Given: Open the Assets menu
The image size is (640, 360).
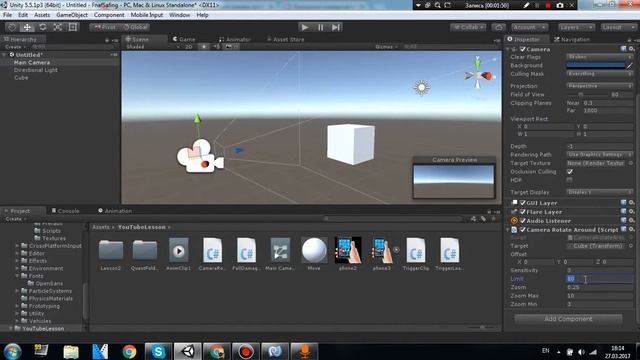Looking at the screenshot, I should pos(42,15).
